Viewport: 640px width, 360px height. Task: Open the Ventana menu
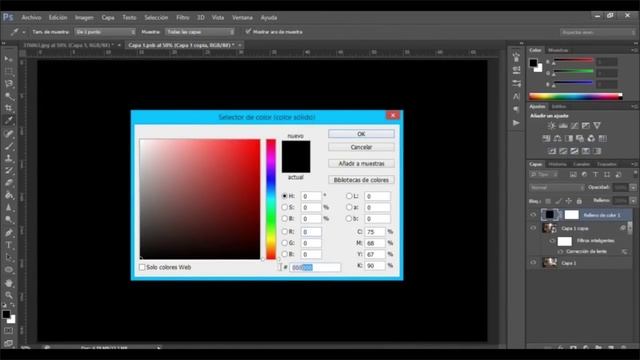242,18
